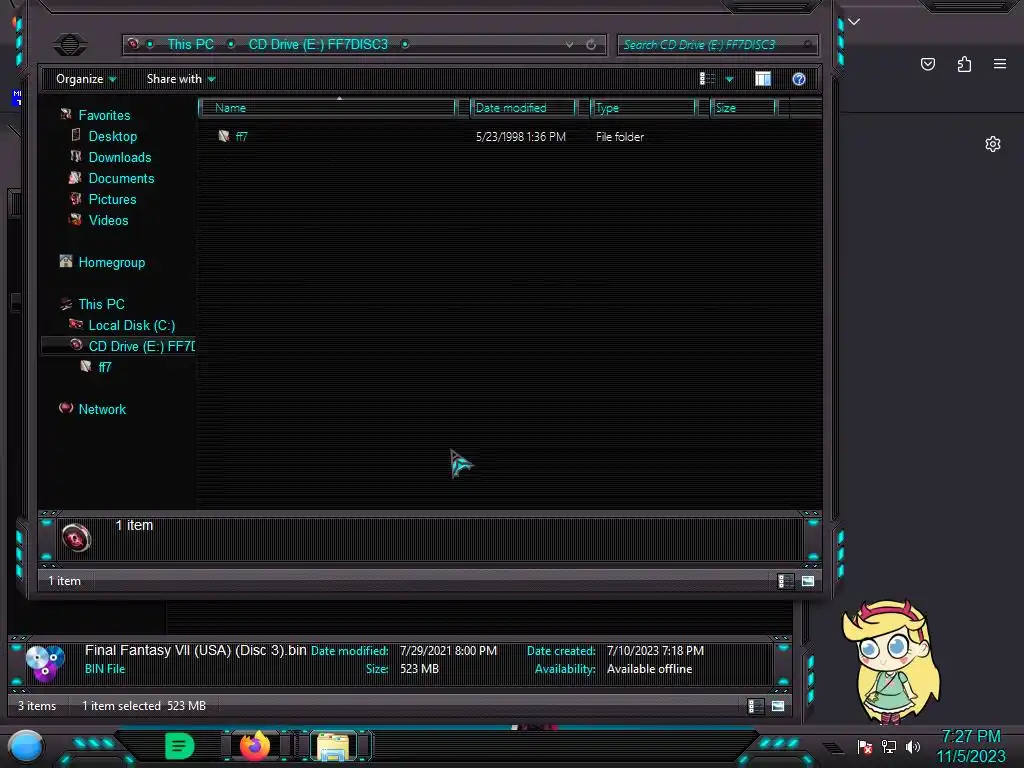
Task: Click the Homegroup icon
Action: (x=66, y=261)
